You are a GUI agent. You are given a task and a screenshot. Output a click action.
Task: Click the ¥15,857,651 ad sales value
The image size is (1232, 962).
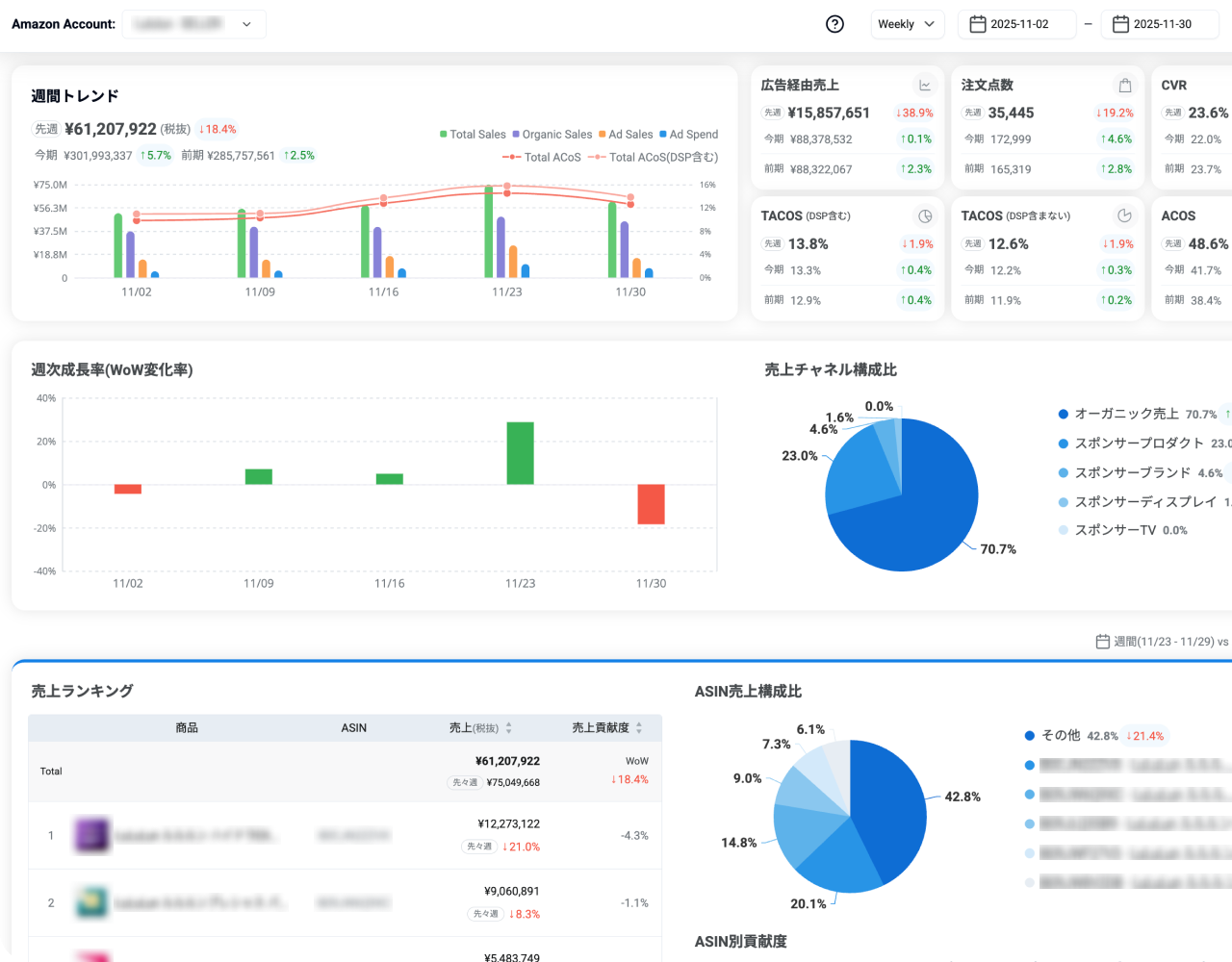click(829, 113)
